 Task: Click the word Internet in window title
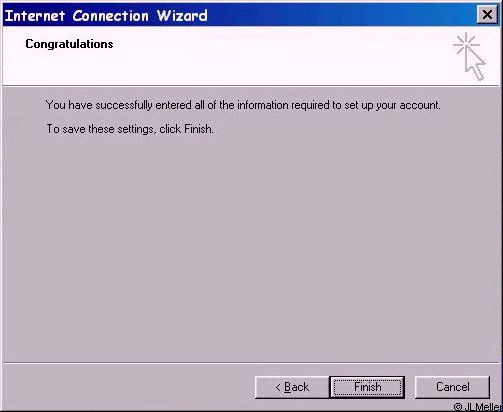click(35, 16)
